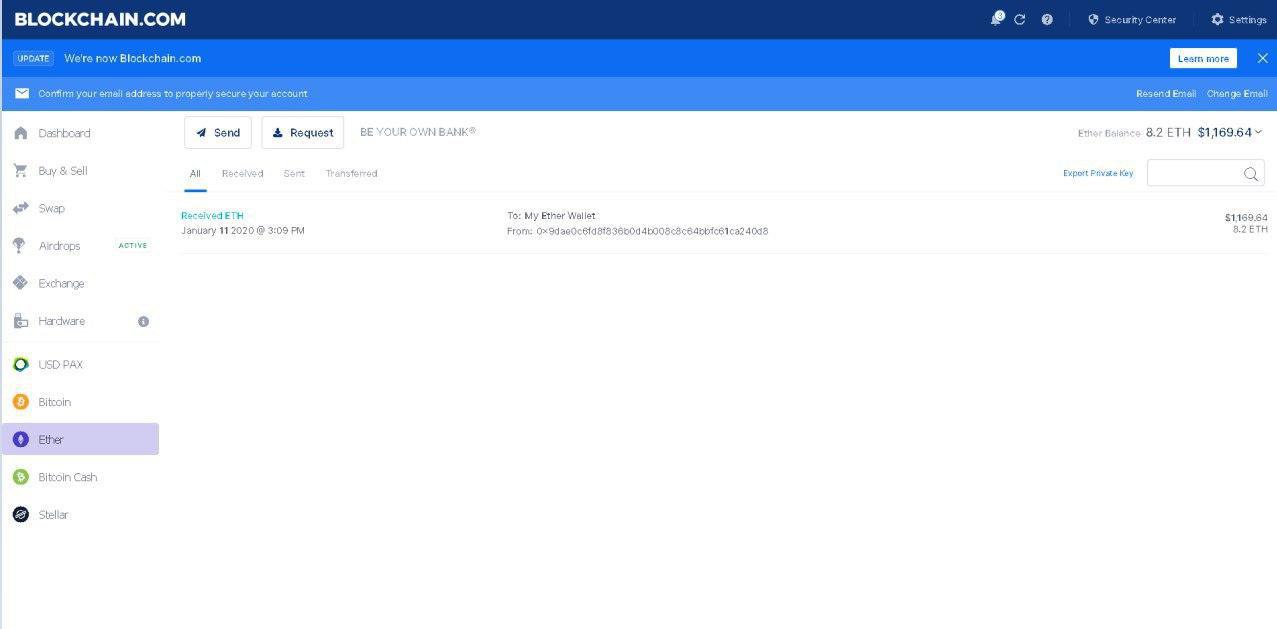Open Settings from header
1277x629 pixels.
tap(1239, 20)
